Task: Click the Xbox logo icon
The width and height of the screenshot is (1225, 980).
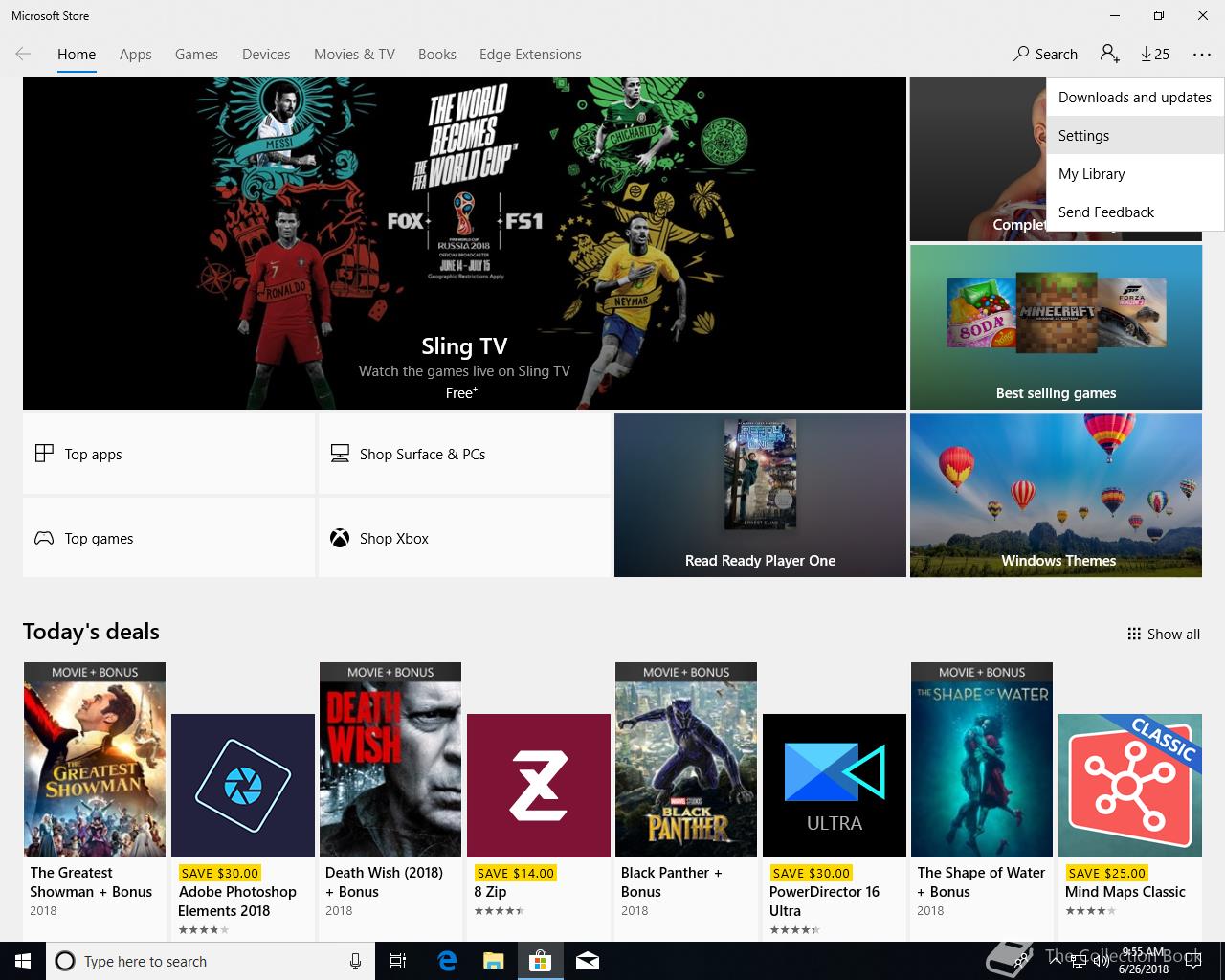Action: pyautogui.click(x=340, y=538)
